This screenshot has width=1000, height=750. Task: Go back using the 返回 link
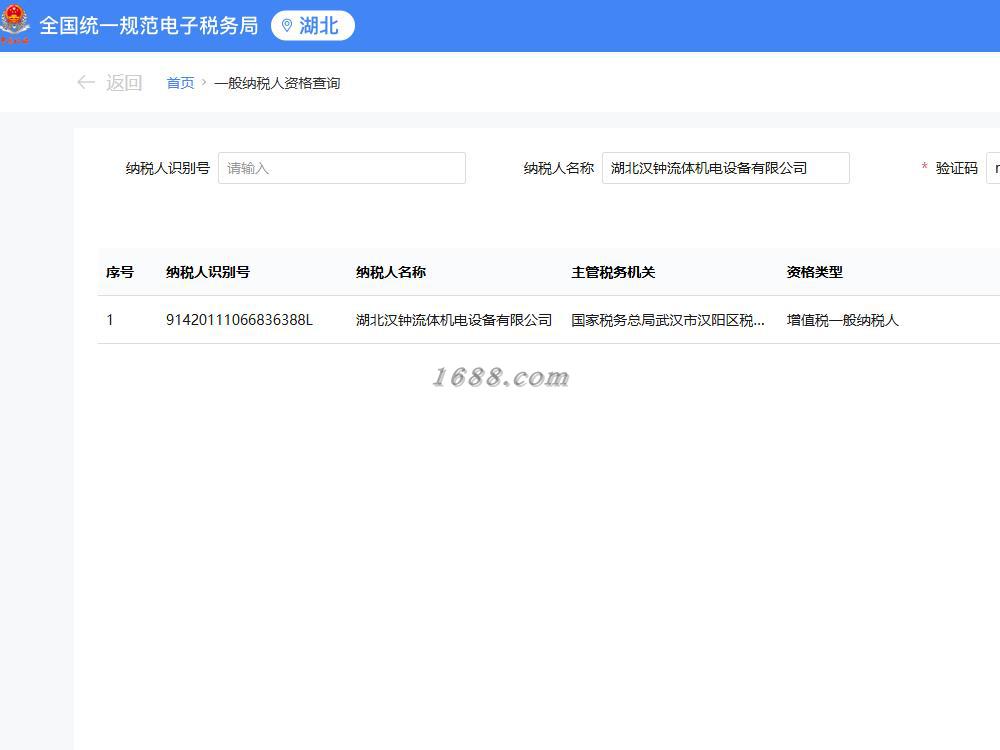click(x=124, y=83)
